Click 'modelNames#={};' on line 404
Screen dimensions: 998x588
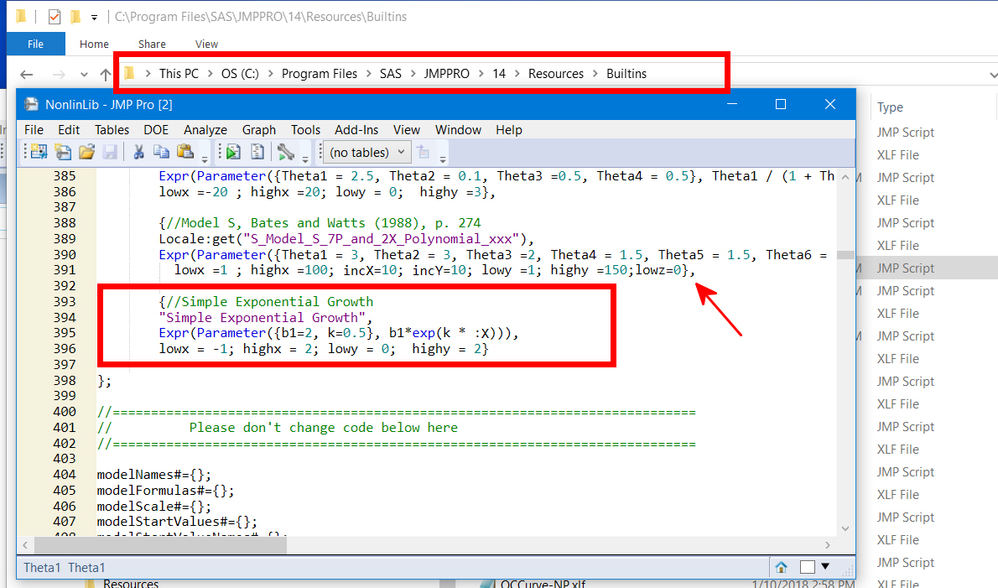pyautogui.click(x=154, y=475)
